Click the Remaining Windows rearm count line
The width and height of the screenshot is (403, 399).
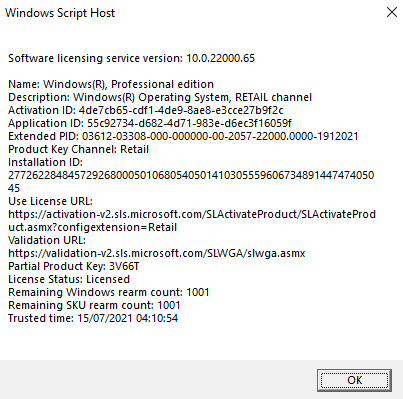click(109, 292)
